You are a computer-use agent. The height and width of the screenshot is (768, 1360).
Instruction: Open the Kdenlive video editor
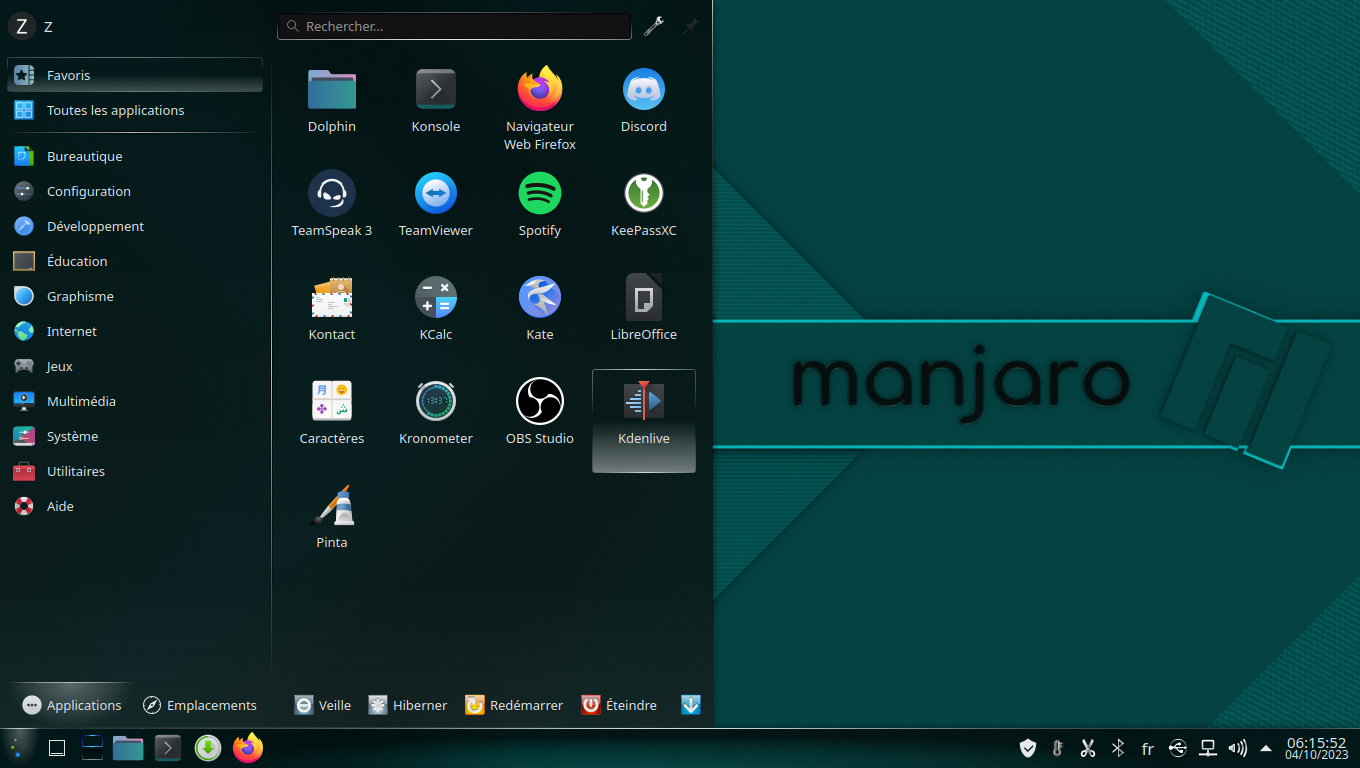point(644,421)
